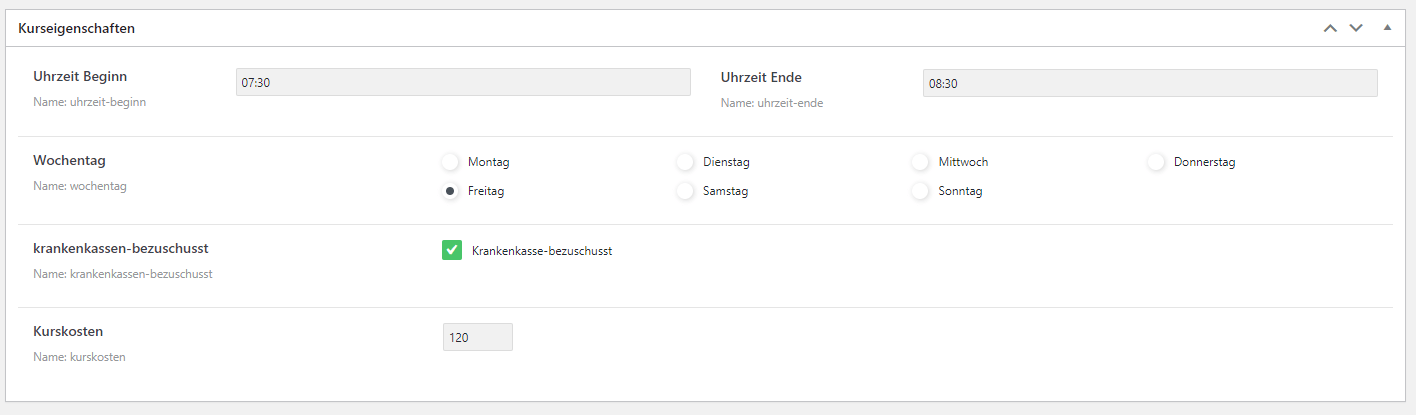Pick Donnerstag as the Wochentag

[1156, 162]
